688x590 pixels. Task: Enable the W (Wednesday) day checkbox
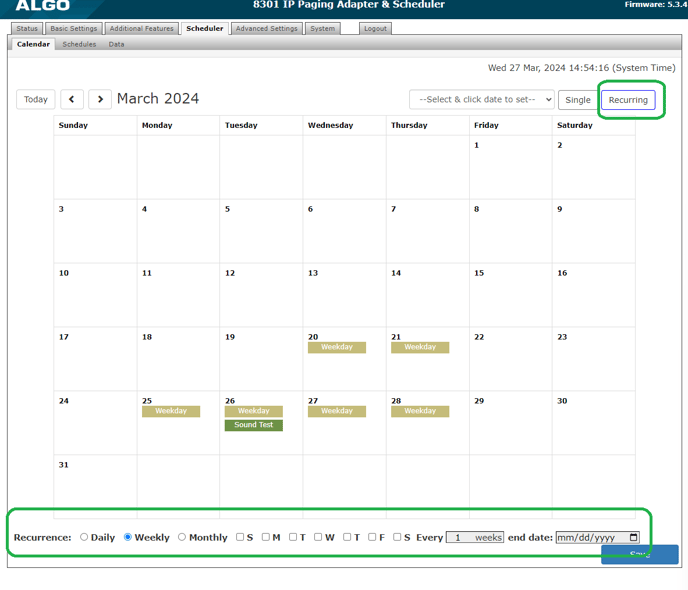click(x=318, y=537)
